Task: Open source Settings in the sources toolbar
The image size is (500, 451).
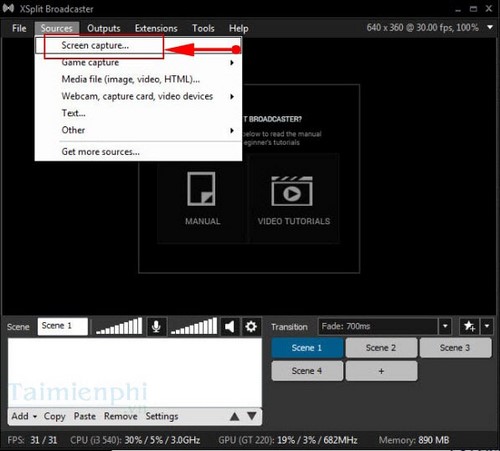Action: [x=162, y=416]
